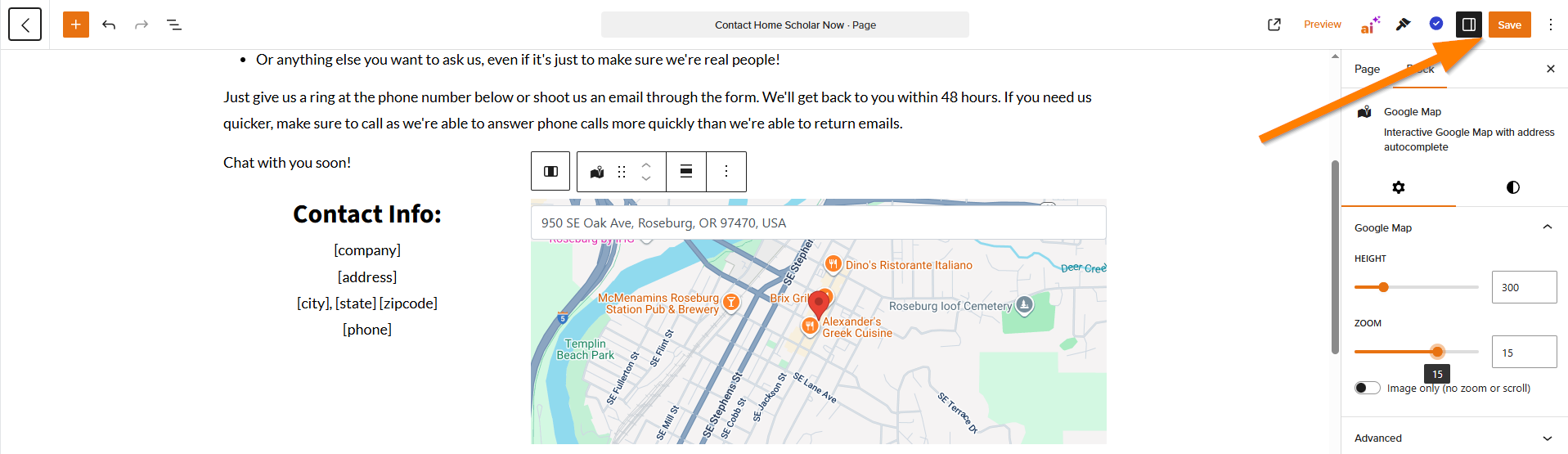Viewport: 1568px width, 454px height.
Task: Open the document overview list icon
Action: [x=173, y=25]
